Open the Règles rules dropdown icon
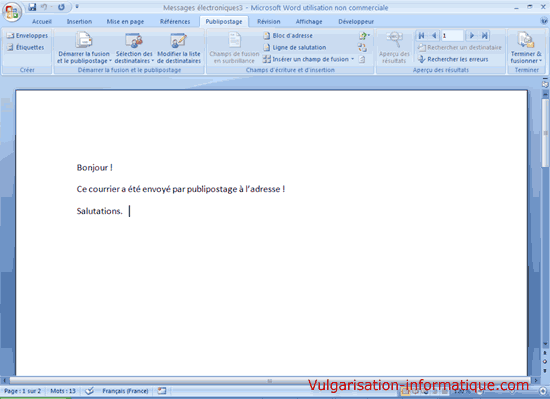Image resolution: width=550 pixels, height=399 pixels. coord(364,35)
